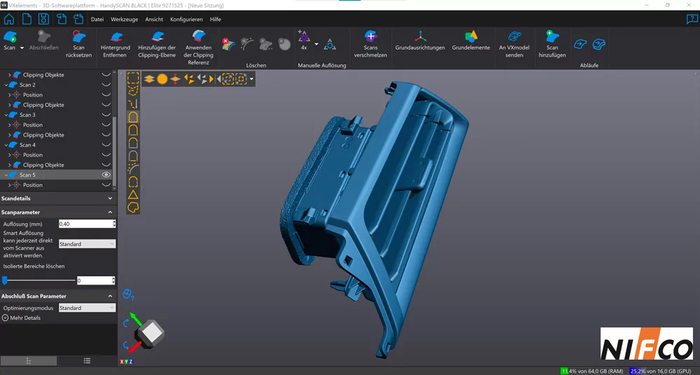Start scanning with the Scan button
The image size is (700, 375).
[x=9, y=40]
